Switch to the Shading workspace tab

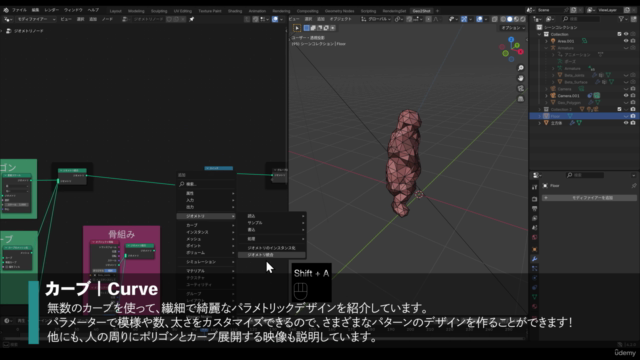(x=235, y=11)
